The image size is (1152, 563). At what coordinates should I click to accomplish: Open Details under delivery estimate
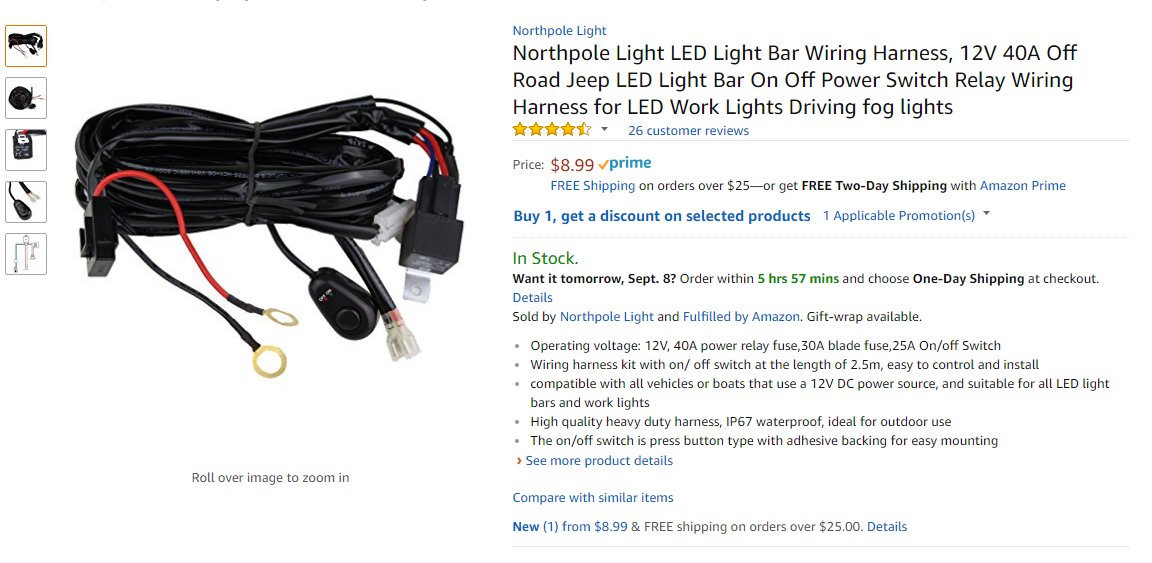pos(533,298)
